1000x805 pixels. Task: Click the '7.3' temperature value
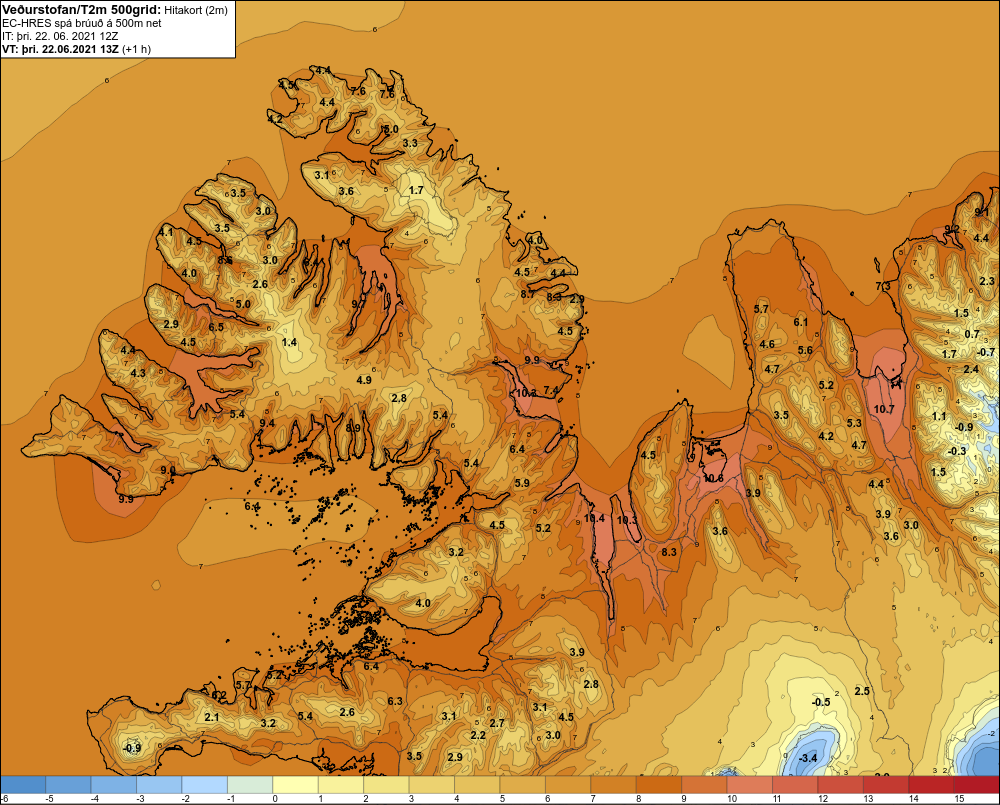pyautogui.click(x=883, y=286)
